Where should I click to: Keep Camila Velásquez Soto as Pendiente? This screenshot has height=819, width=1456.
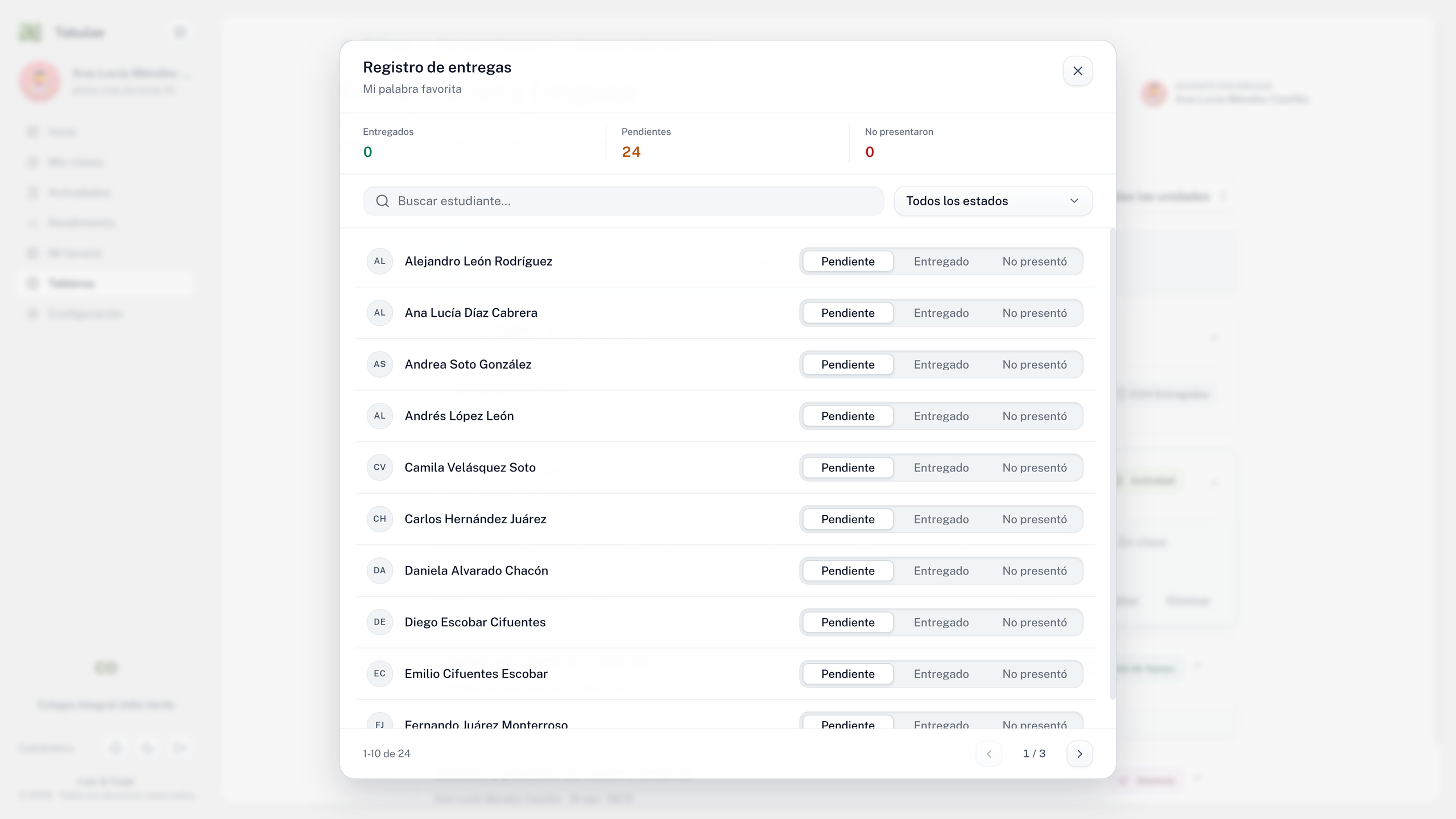[x=848, y=468]
